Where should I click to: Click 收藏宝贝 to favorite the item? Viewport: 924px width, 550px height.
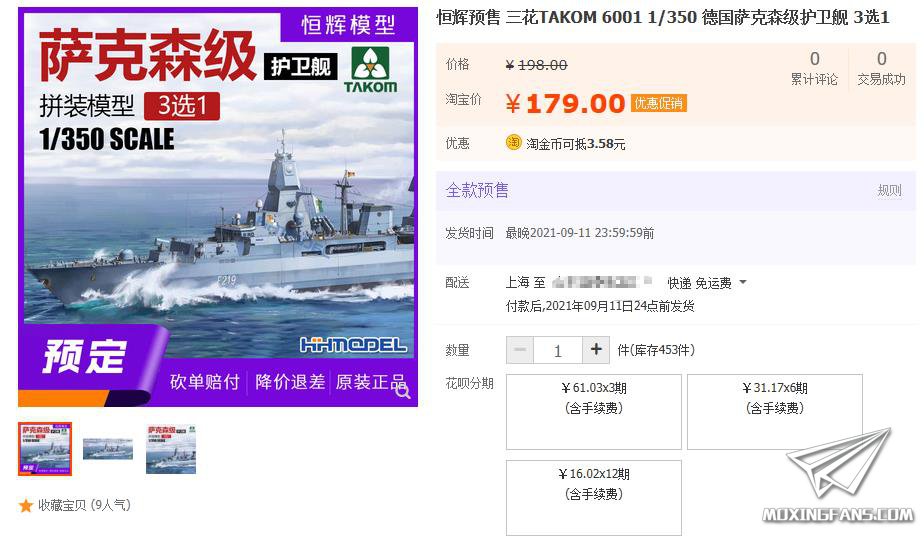[x=84, y=505]
